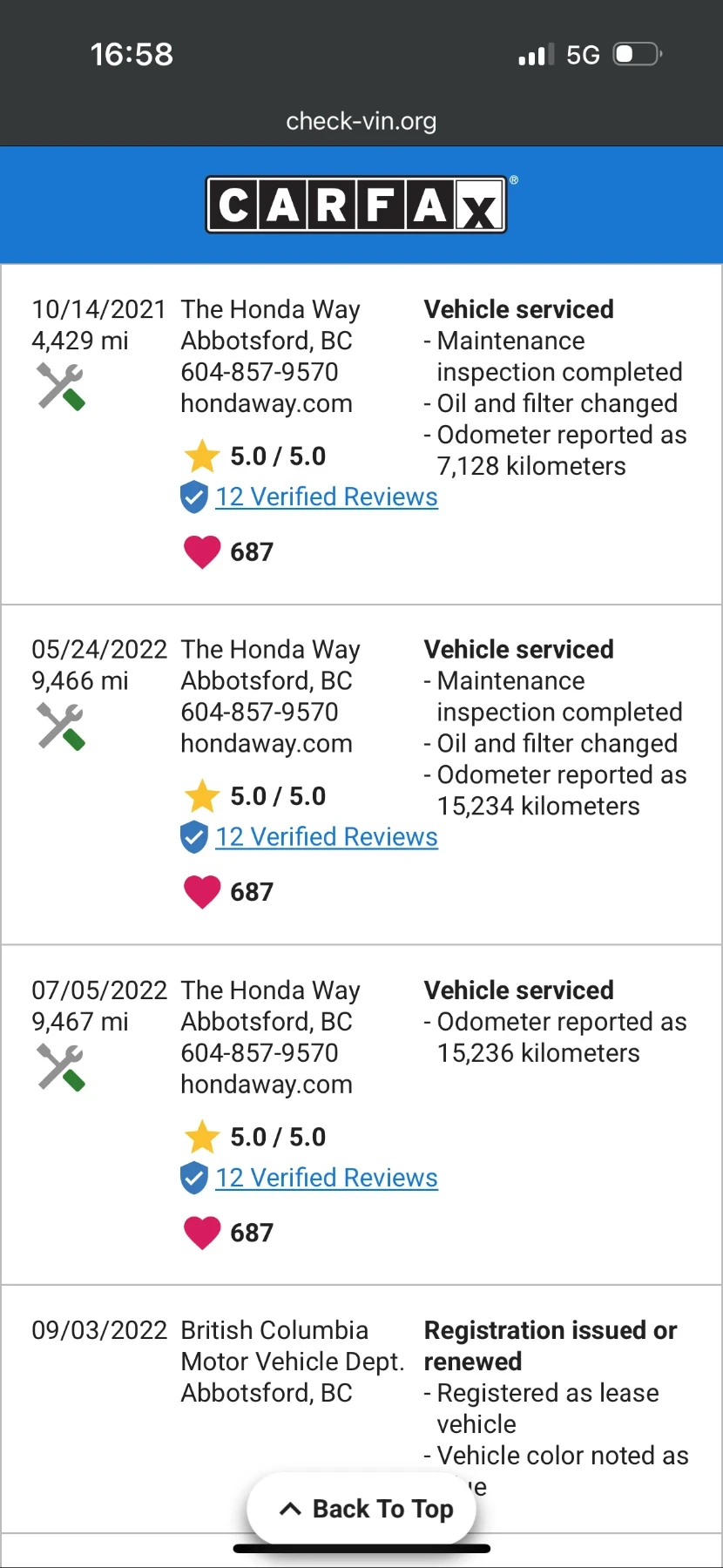This screenshot has height=1568, width=723.
Task: Tap the battery indicator in status bar
Action: coord(637,55)
